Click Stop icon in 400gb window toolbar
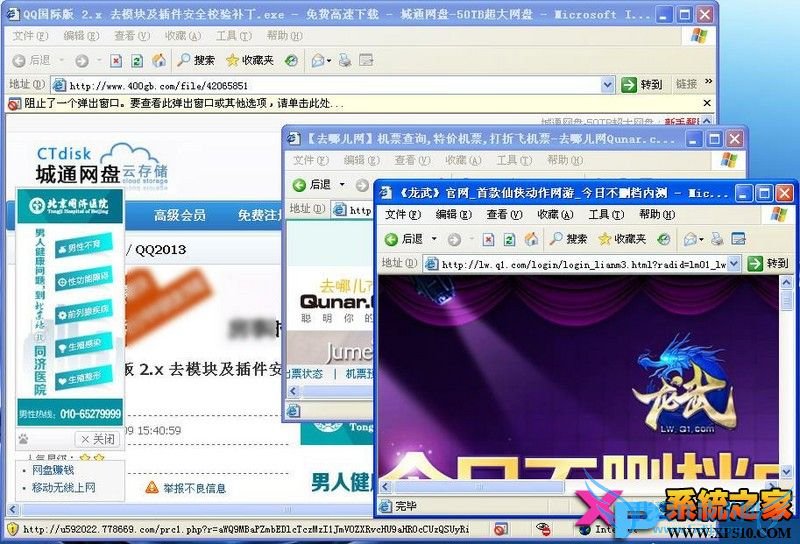The image size is (800, 544). [x=116, y=61]
